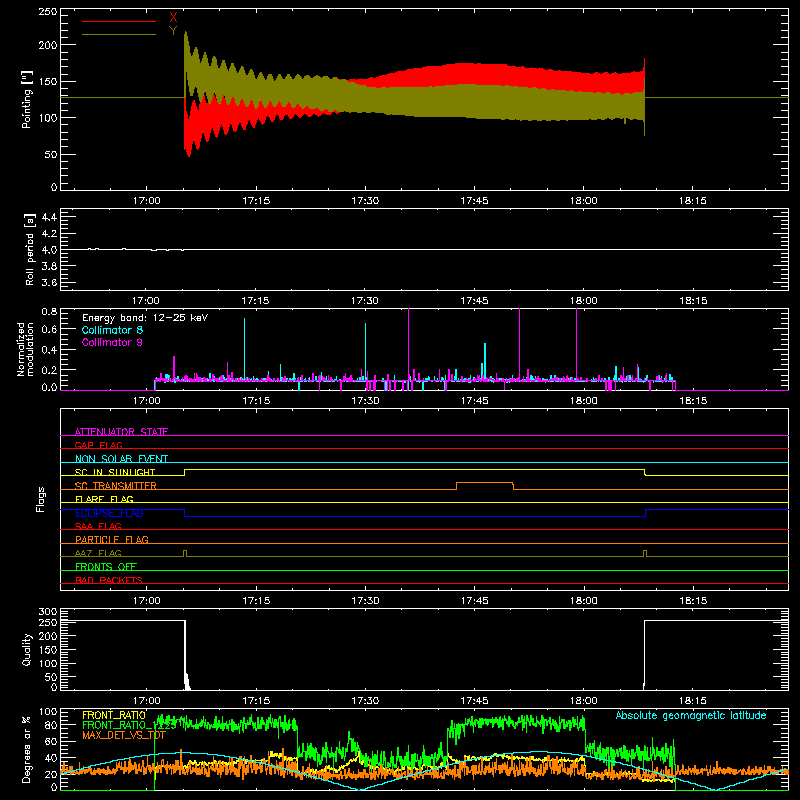Click the ATTENUATOR_STATE flag label
Viewport: 800px width, 800px height.
(121, 432)
